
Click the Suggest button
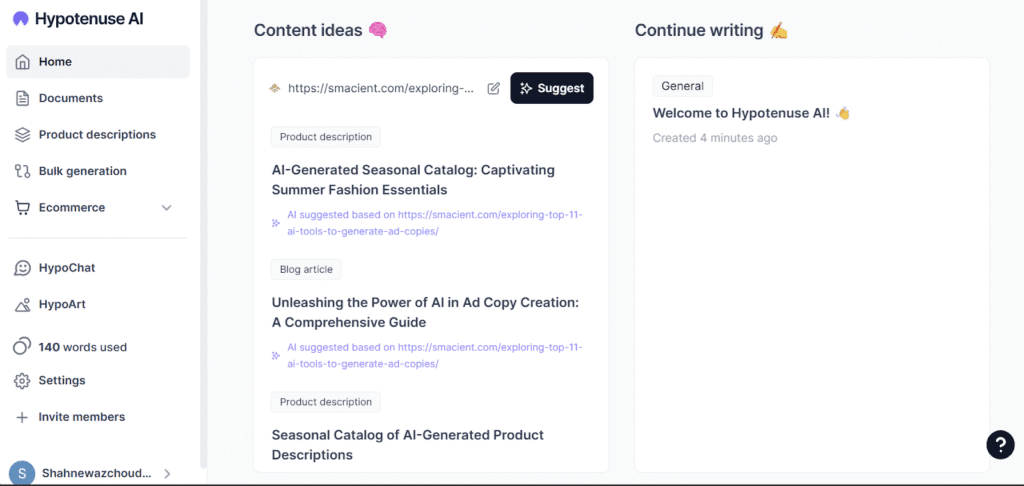552,88
